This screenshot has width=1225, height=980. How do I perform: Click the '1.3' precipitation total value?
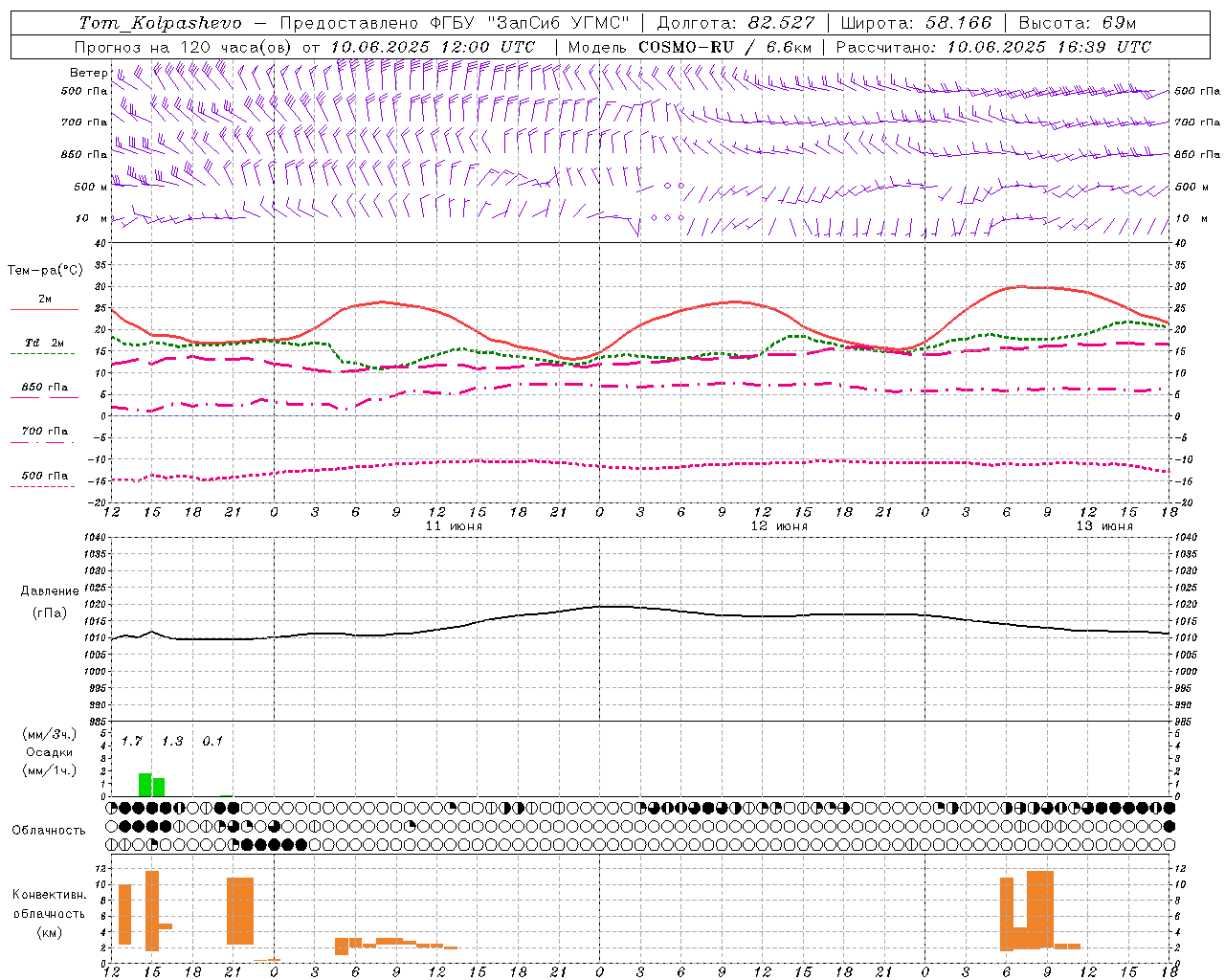pyautogui.click(x=171, y=741)
